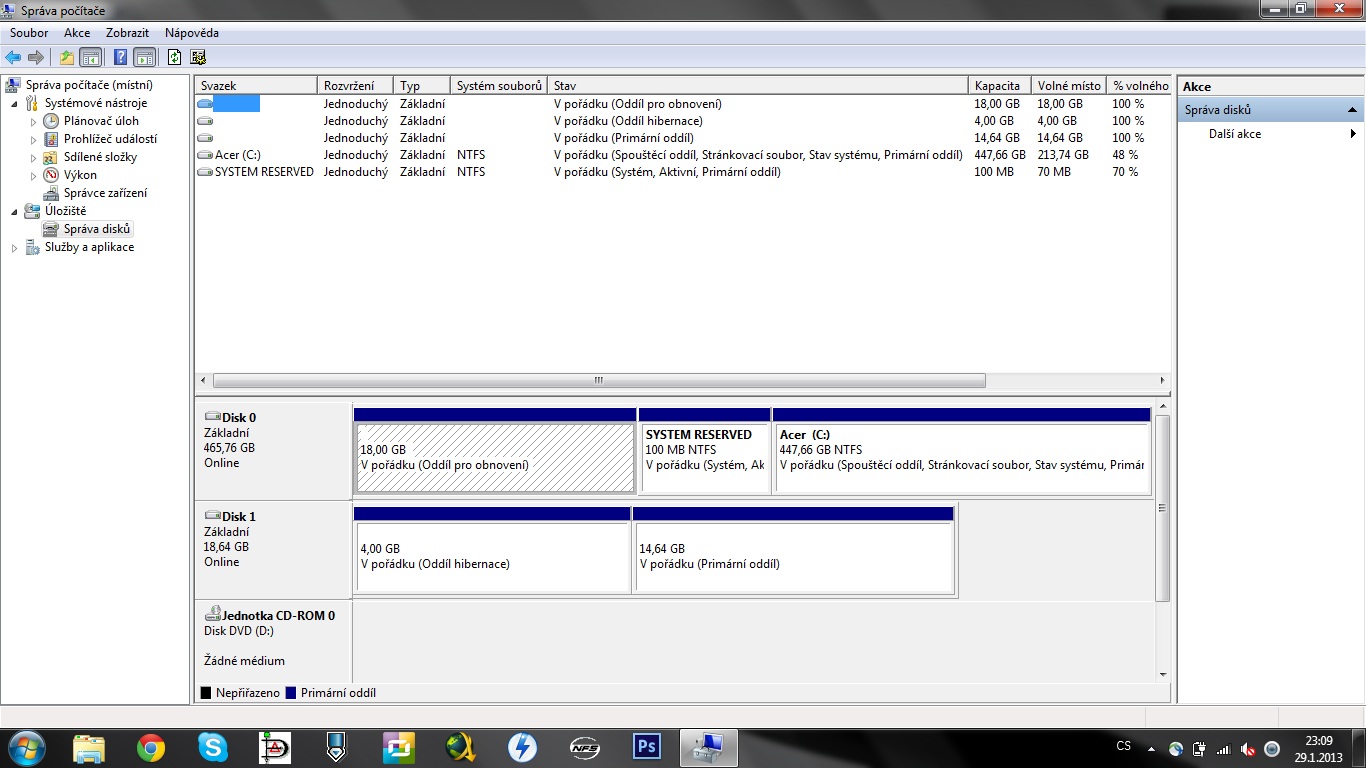Click the blue Back arrow in toolbar

pos(13,57)
